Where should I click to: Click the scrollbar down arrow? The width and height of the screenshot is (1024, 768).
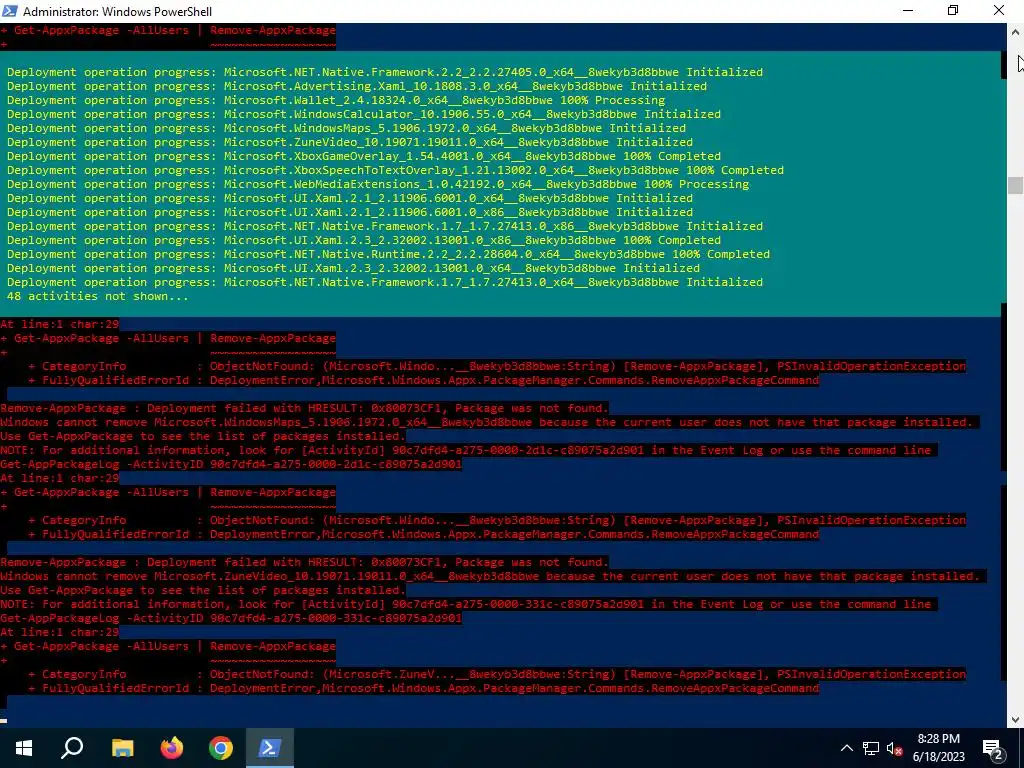pyautogui.click(x=1016, y=720)
